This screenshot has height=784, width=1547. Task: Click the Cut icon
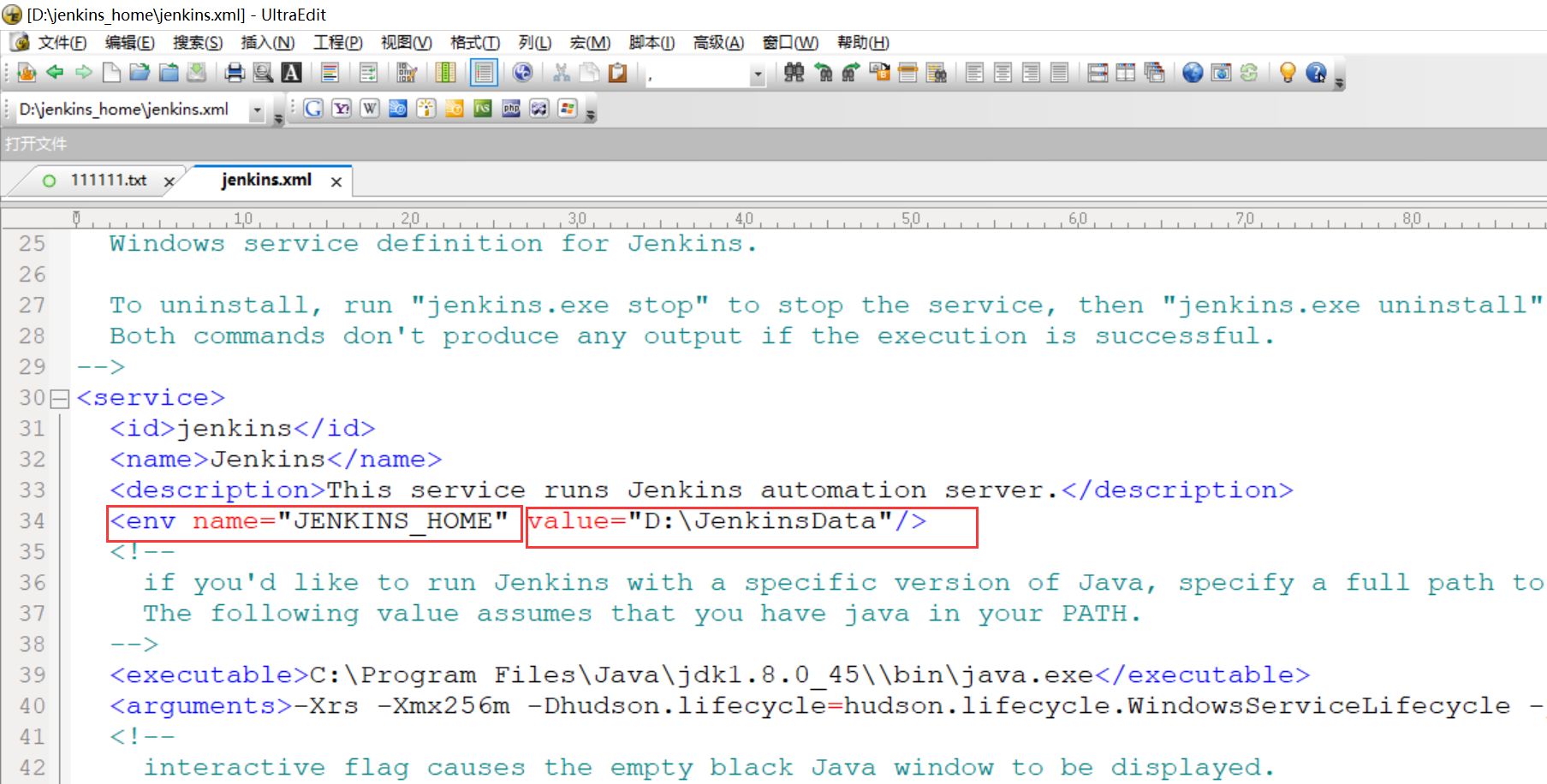pyautogui.click(x=562, y=73)
